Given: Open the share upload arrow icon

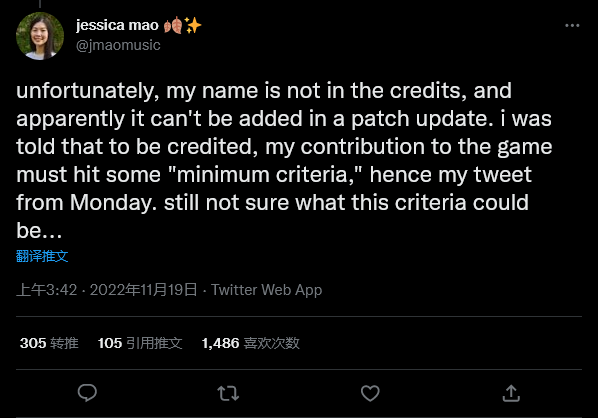Looking at the screenshot, I should point(511,393).
